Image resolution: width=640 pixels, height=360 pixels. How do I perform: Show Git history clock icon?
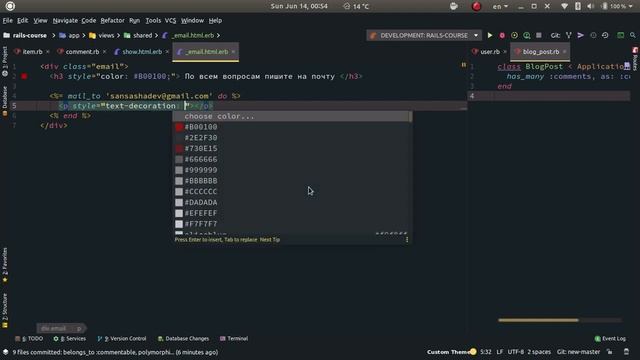(593, 36)
